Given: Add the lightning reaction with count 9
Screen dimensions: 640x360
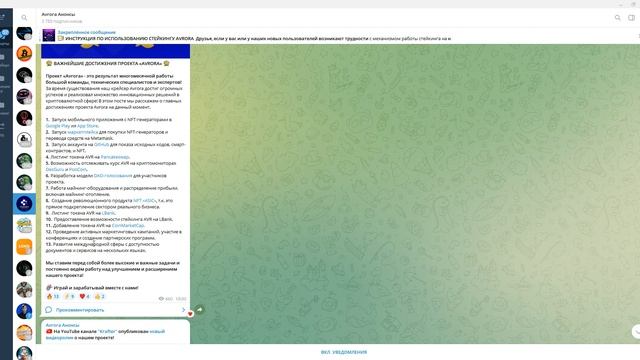Looking at the screenshot, I should [69, 296].
